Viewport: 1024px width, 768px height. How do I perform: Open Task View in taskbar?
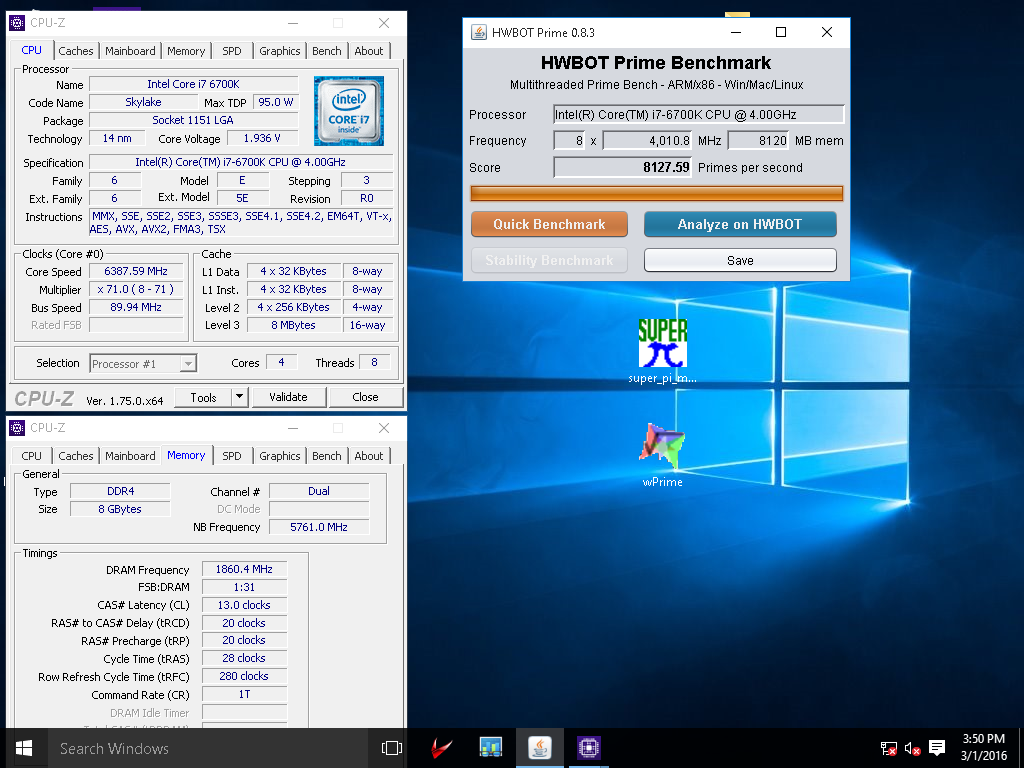click(392, 748)
